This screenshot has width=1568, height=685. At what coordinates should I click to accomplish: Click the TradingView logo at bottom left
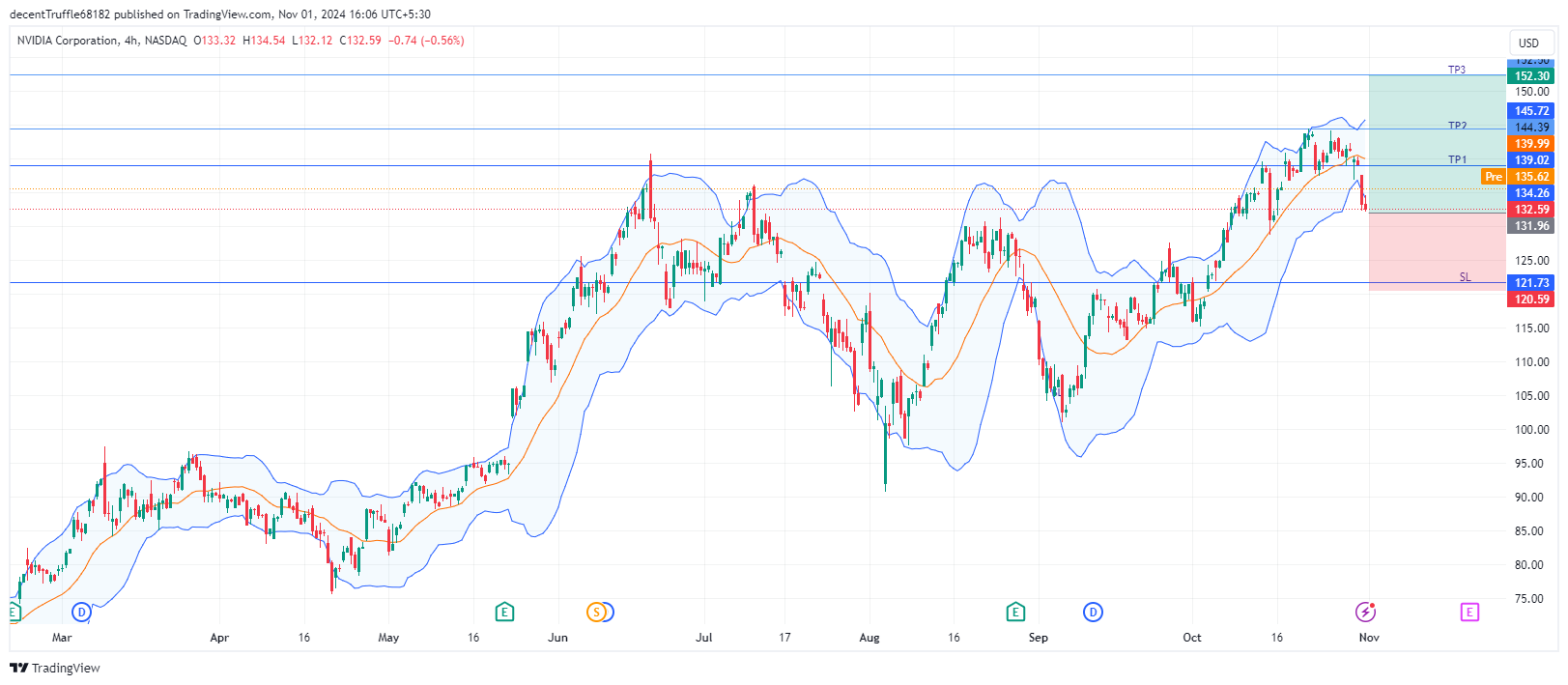(x=55, y=668)
